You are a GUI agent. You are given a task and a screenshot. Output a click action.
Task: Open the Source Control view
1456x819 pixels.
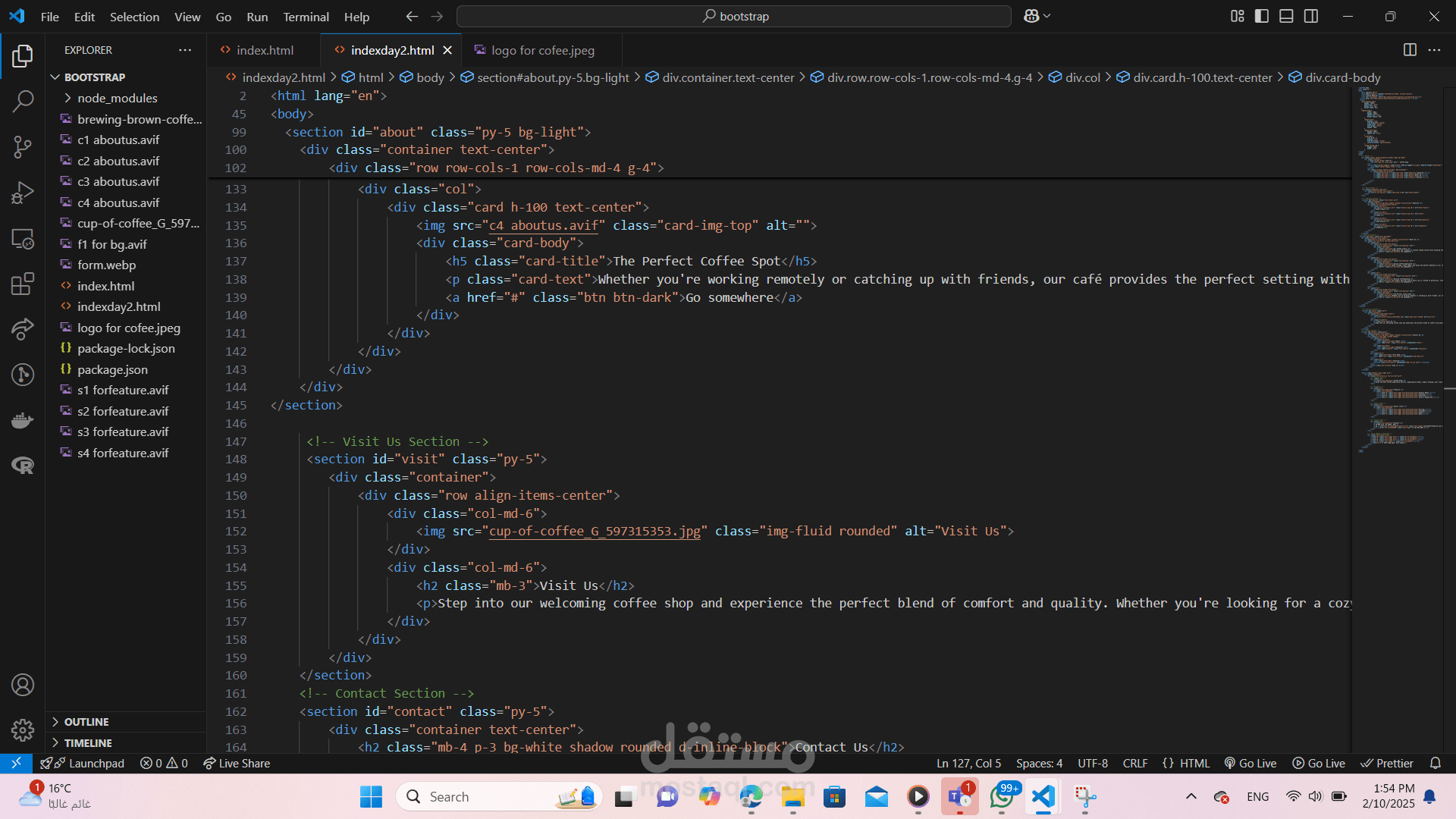tap(23, 146)
